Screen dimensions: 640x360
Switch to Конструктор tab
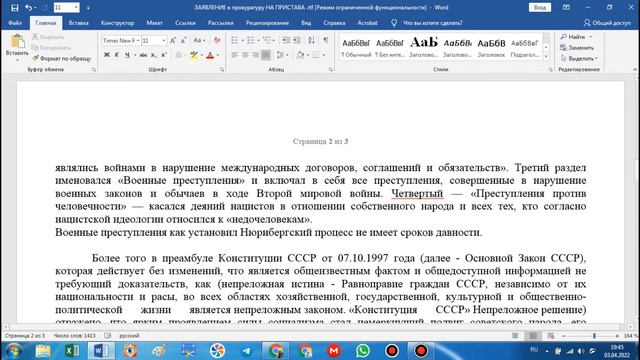pyautogui.click(x=118, y=23)
